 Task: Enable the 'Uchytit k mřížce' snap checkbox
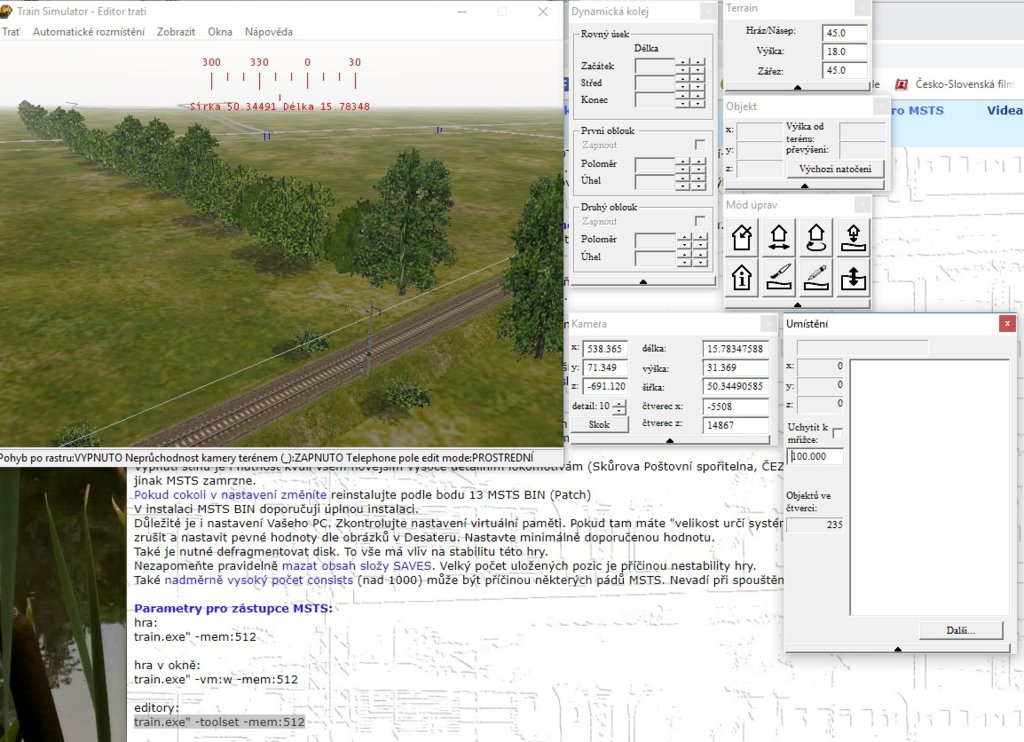838,432
